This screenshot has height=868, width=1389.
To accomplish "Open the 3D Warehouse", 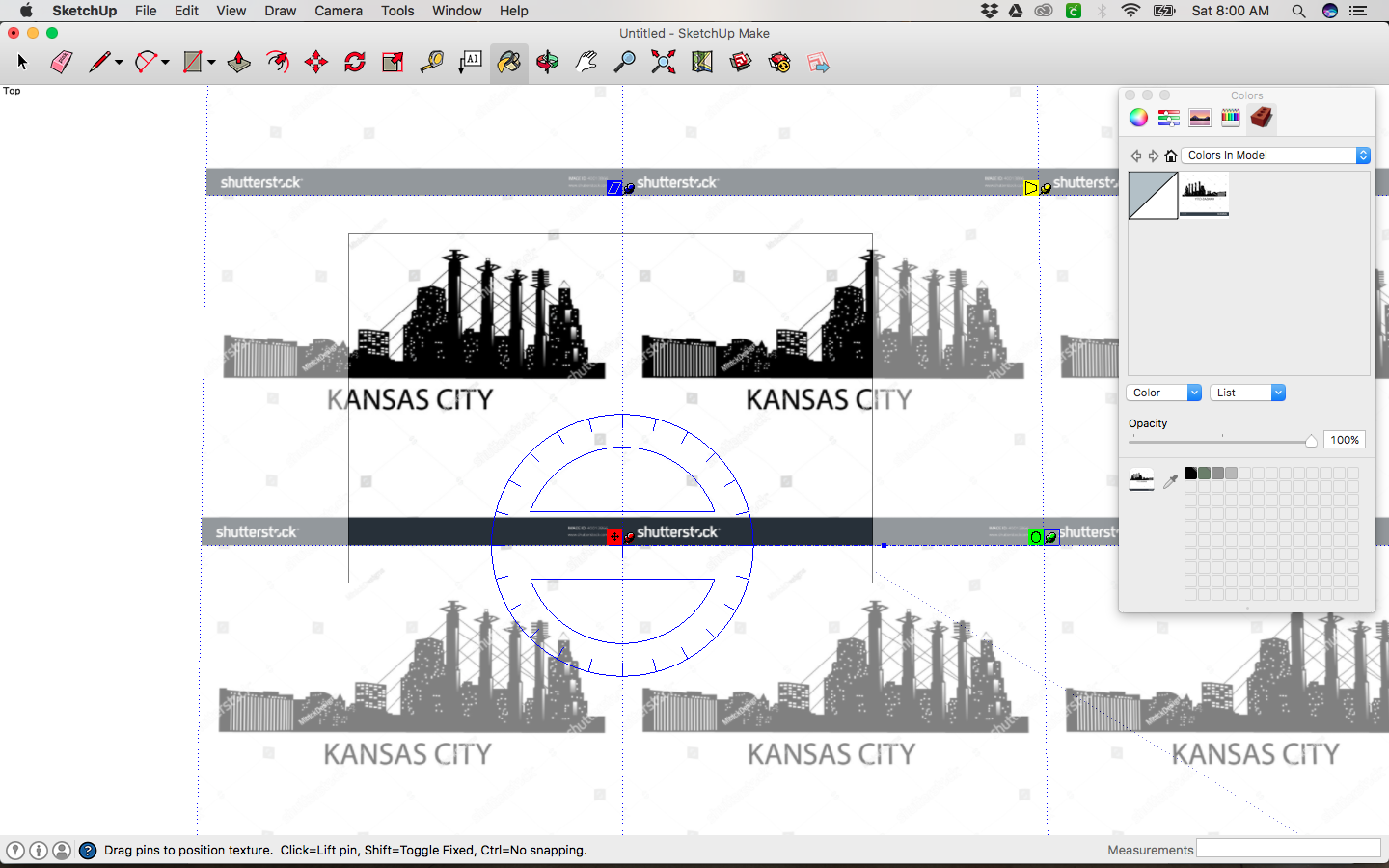I will click(741, 63).
